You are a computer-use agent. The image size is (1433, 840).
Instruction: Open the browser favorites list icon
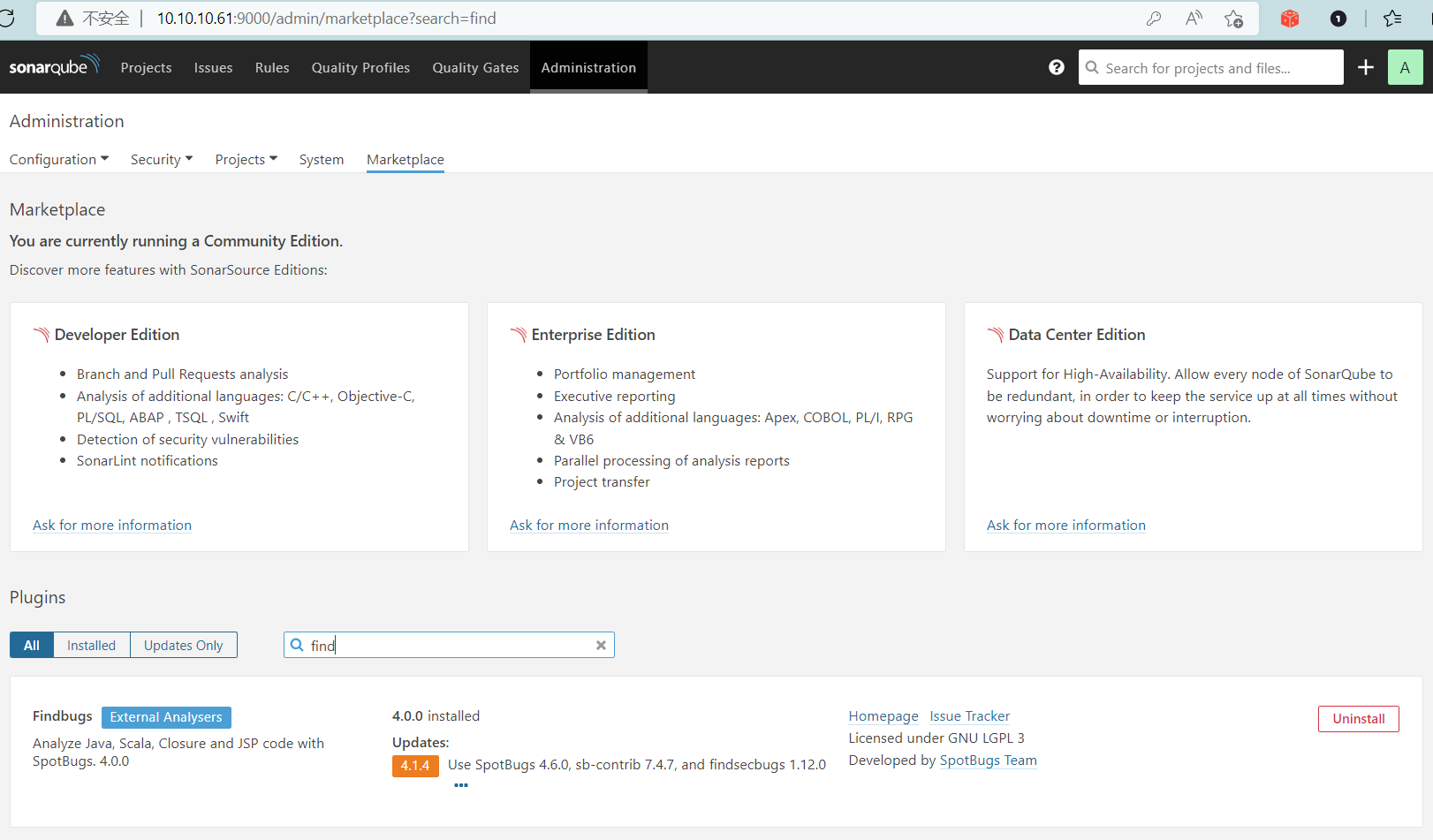click(x=1393, y=19)
